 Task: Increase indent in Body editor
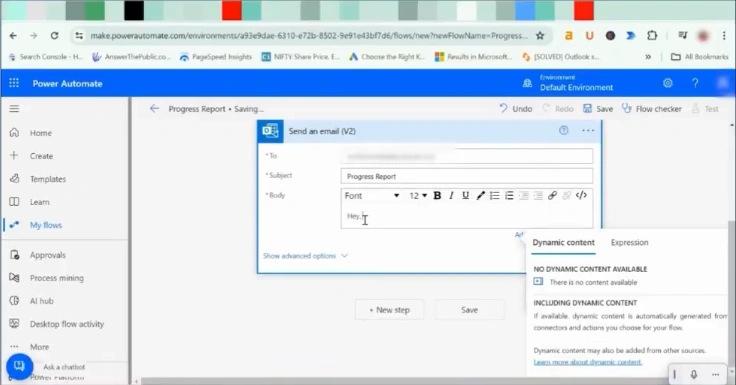538,195
